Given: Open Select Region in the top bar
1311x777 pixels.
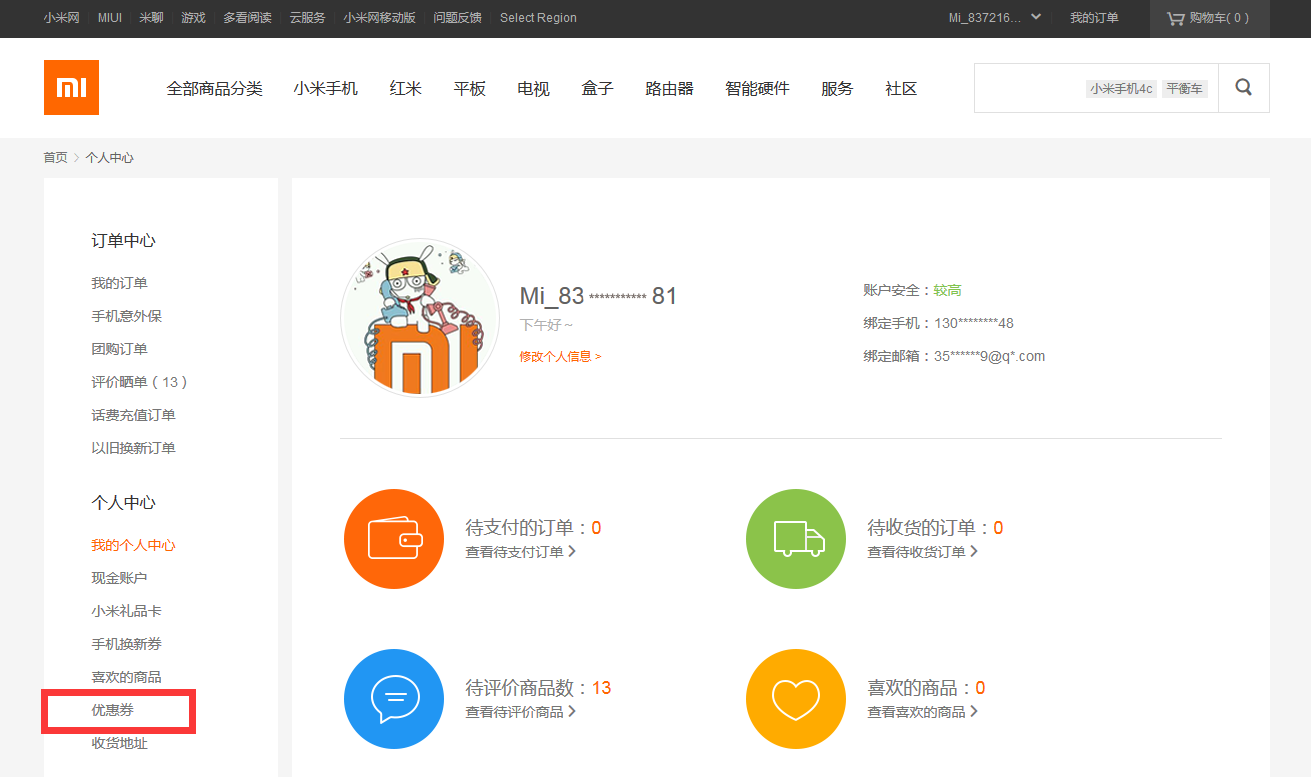Looking at the screenshot, I should pyautogui.click(x=538, y=18).
